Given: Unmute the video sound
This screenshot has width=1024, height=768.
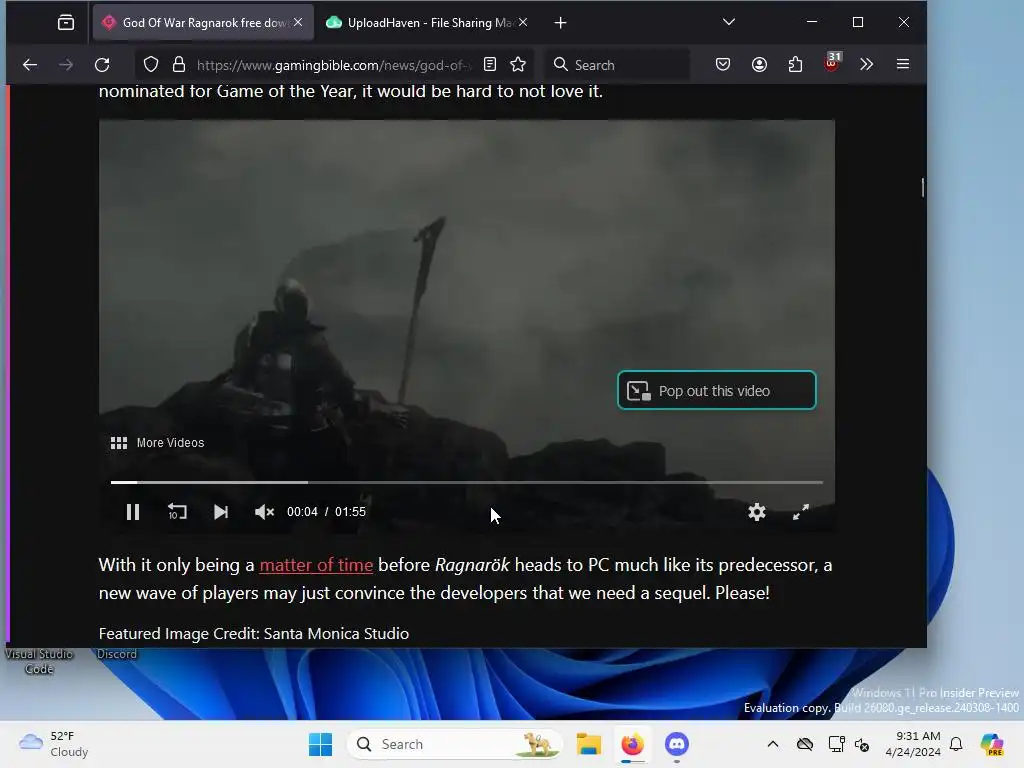Looking at the screenshot, I should pos(264,512).
